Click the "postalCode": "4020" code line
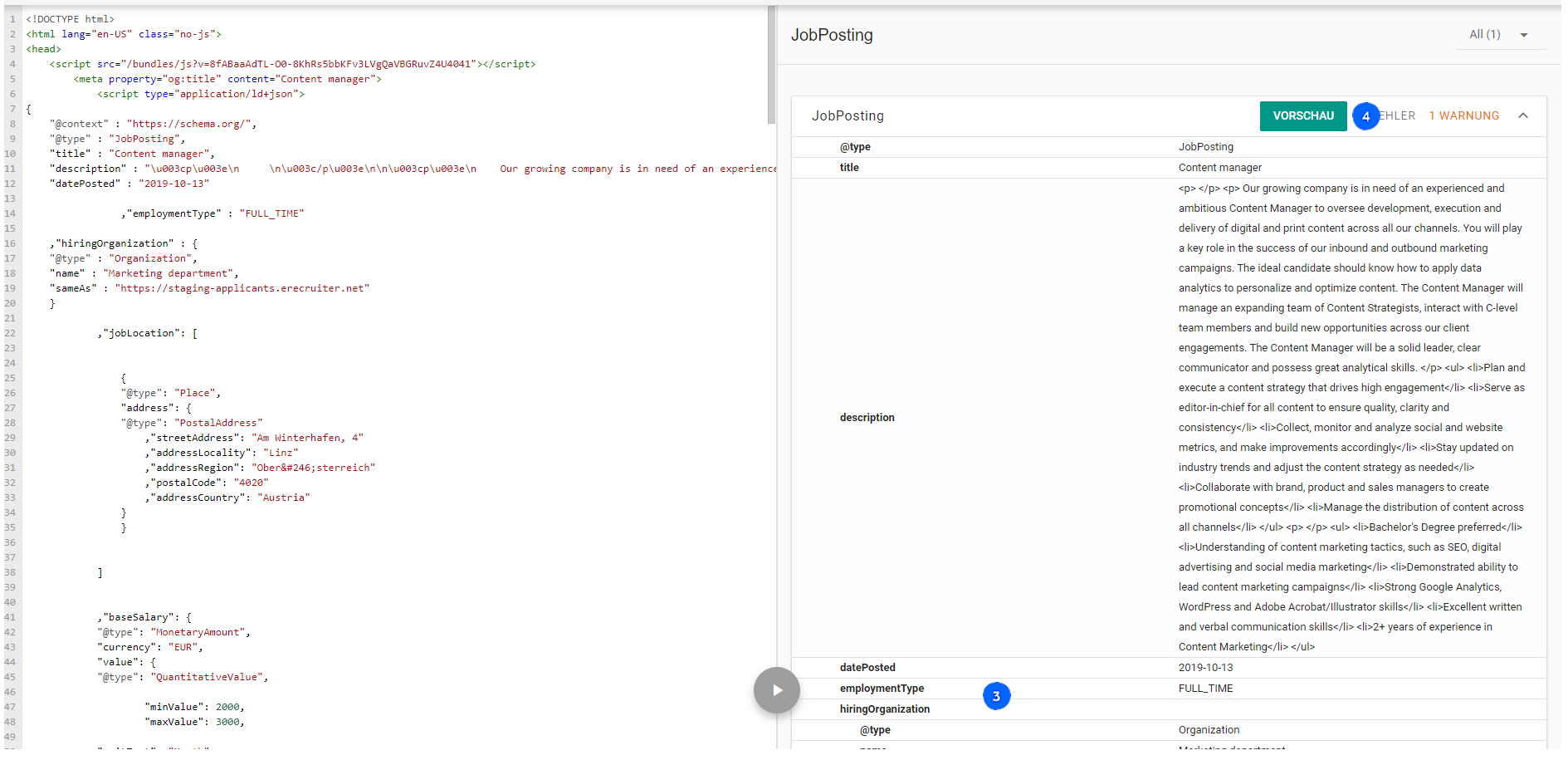The image size is (1568, 760). click(x=207, y=483)
